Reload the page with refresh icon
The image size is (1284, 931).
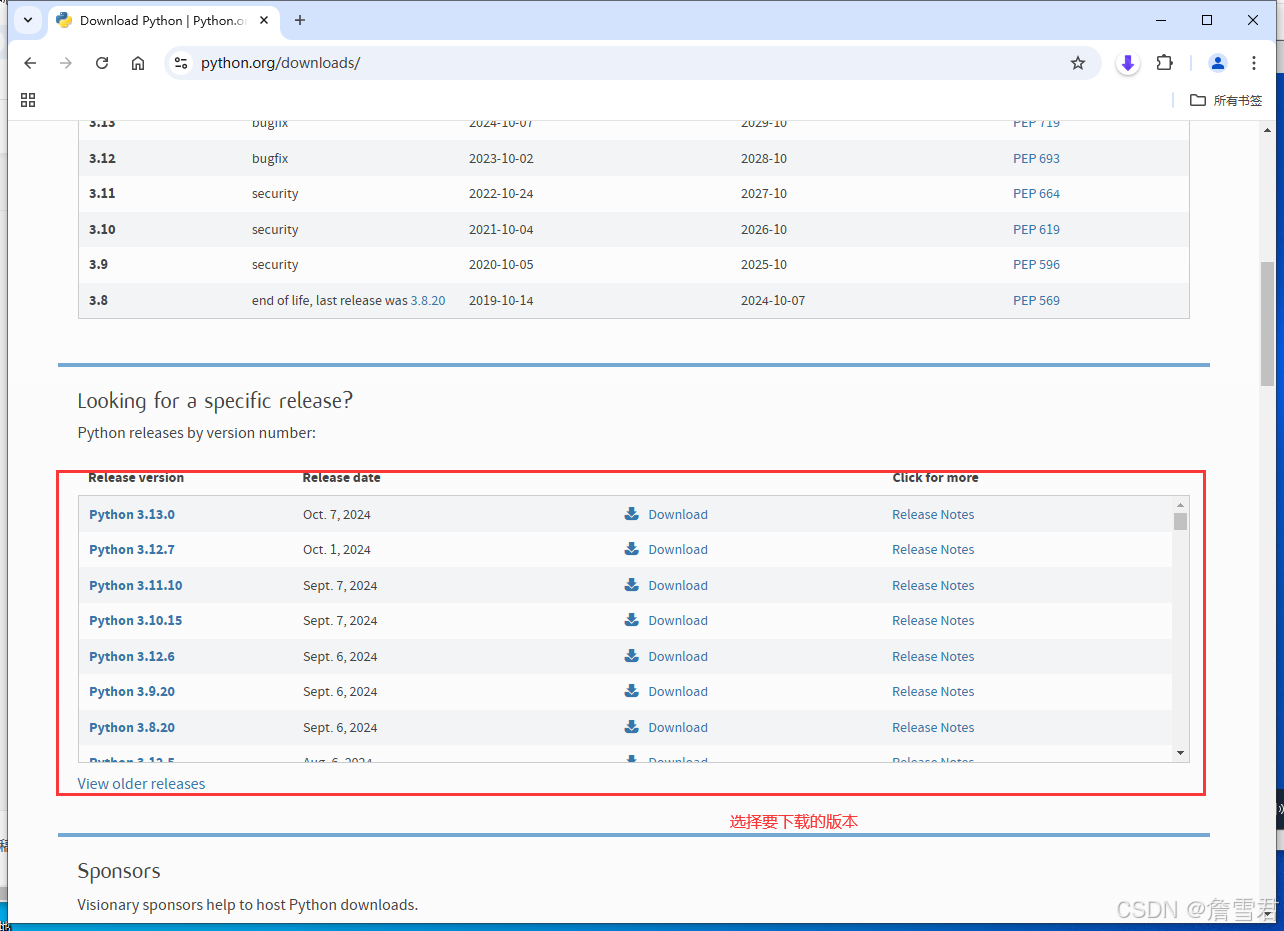click(x=102, y=63)
